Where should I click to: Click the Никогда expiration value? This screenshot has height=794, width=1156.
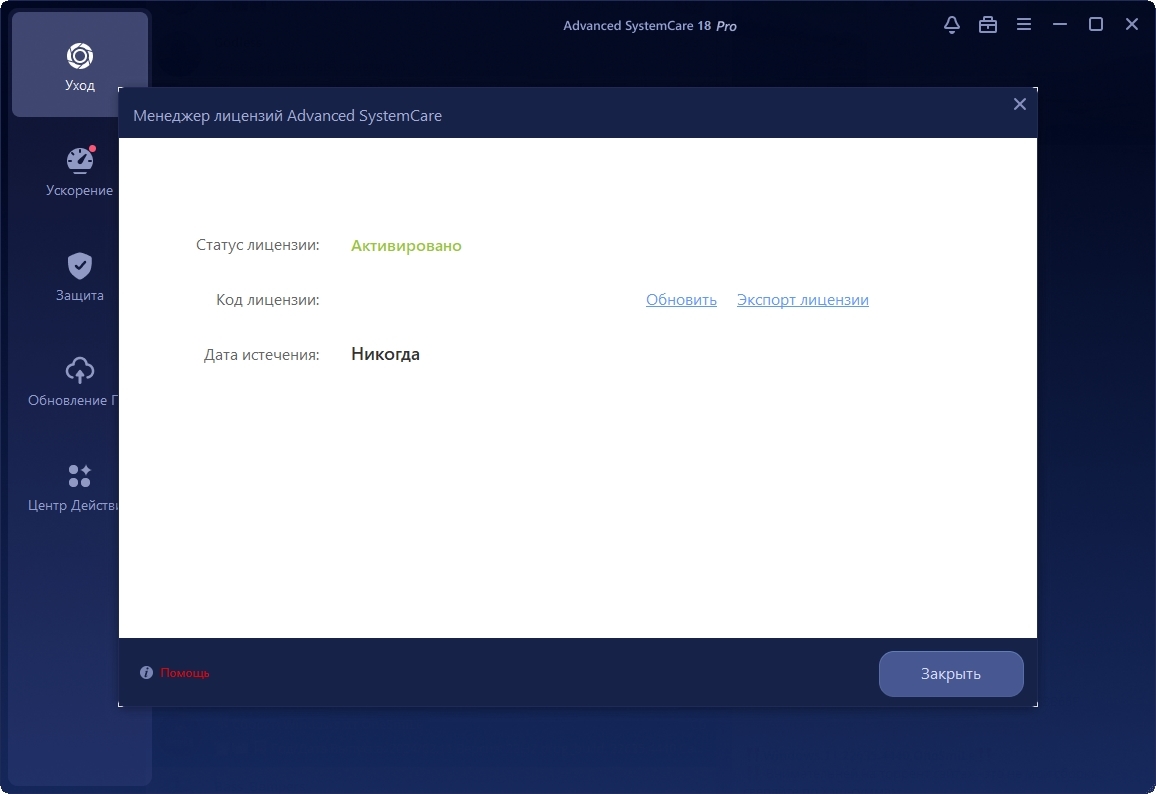click(x=386, y=354)
